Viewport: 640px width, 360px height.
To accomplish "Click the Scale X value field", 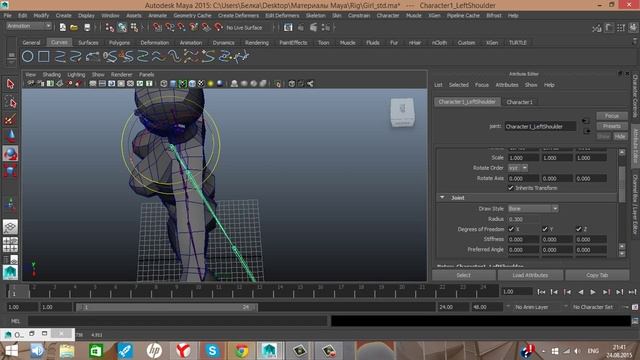I will pyautogui.click(x=523, y=158).
